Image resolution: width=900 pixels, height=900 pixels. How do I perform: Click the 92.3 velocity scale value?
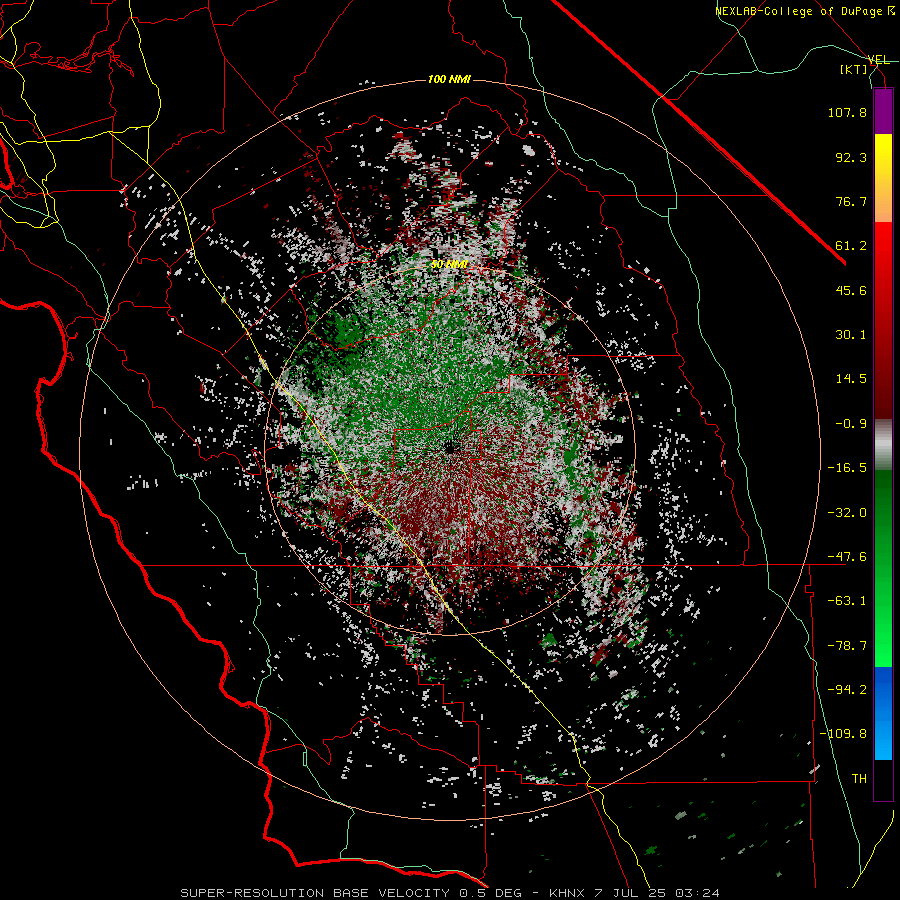851,157
